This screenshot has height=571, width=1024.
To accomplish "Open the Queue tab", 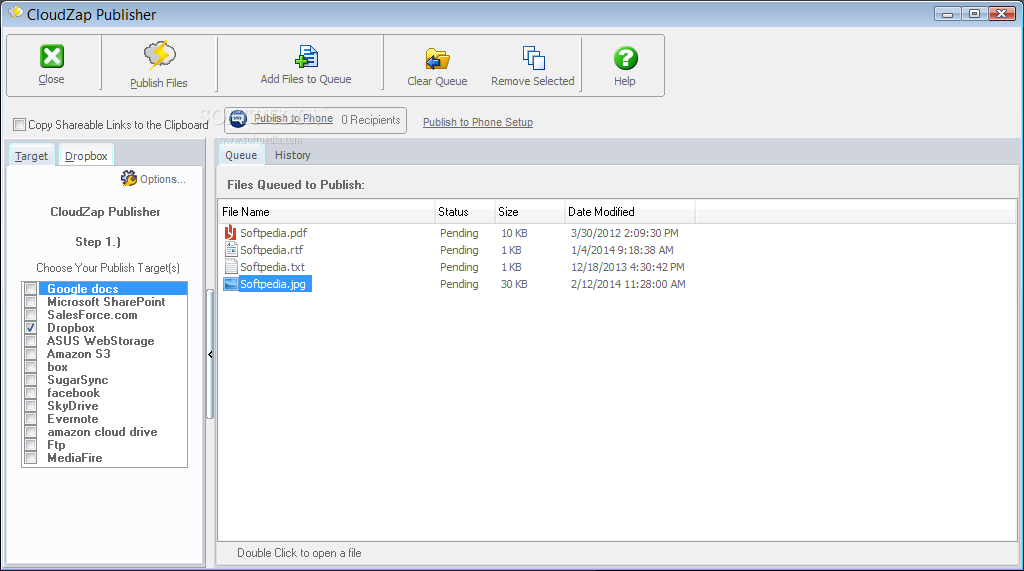I will pyautogui.click(x=241, y=155).
